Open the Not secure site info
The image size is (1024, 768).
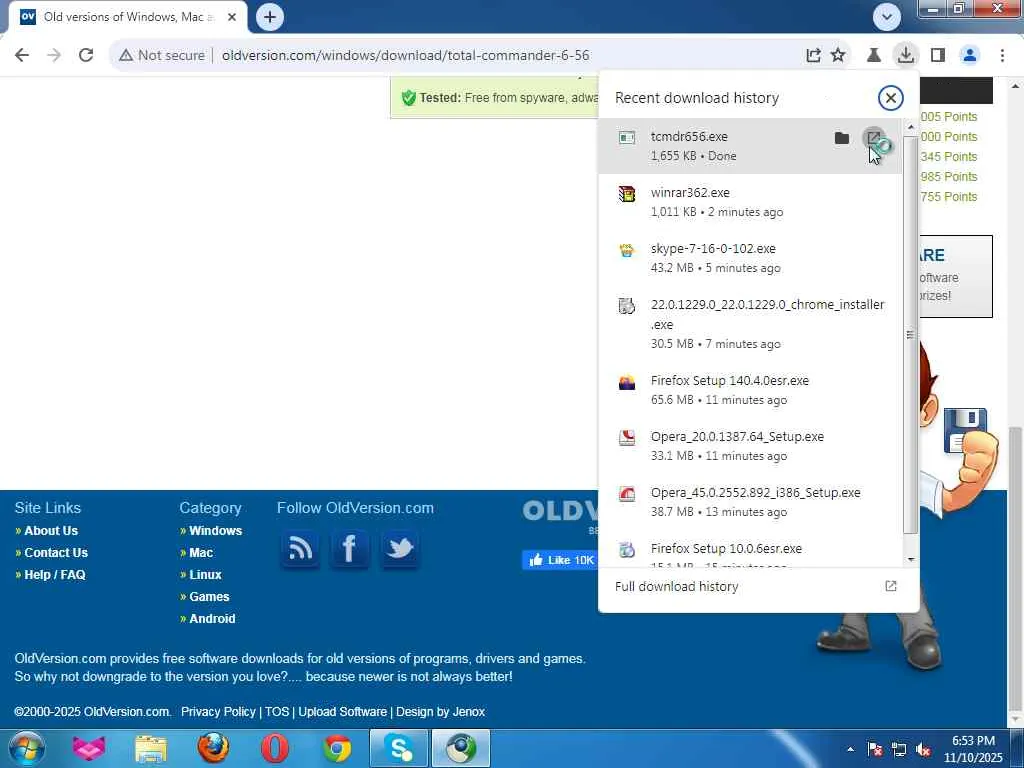(x=162, y=56)
